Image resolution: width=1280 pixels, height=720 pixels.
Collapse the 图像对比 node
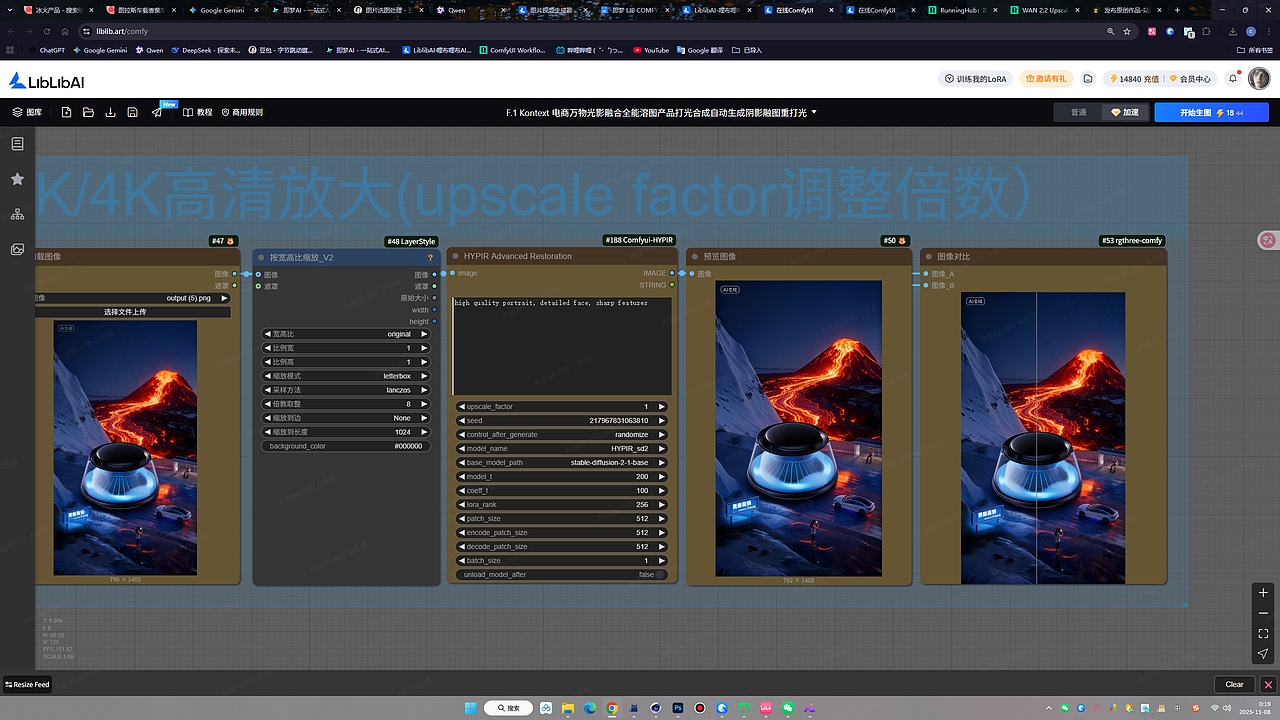[928, 256]
